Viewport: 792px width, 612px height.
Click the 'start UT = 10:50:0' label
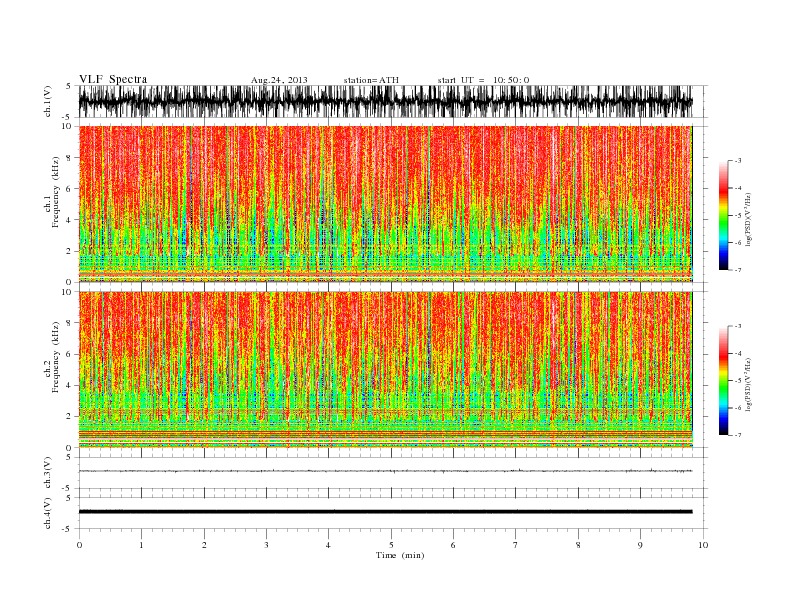[x=483, y=80]
